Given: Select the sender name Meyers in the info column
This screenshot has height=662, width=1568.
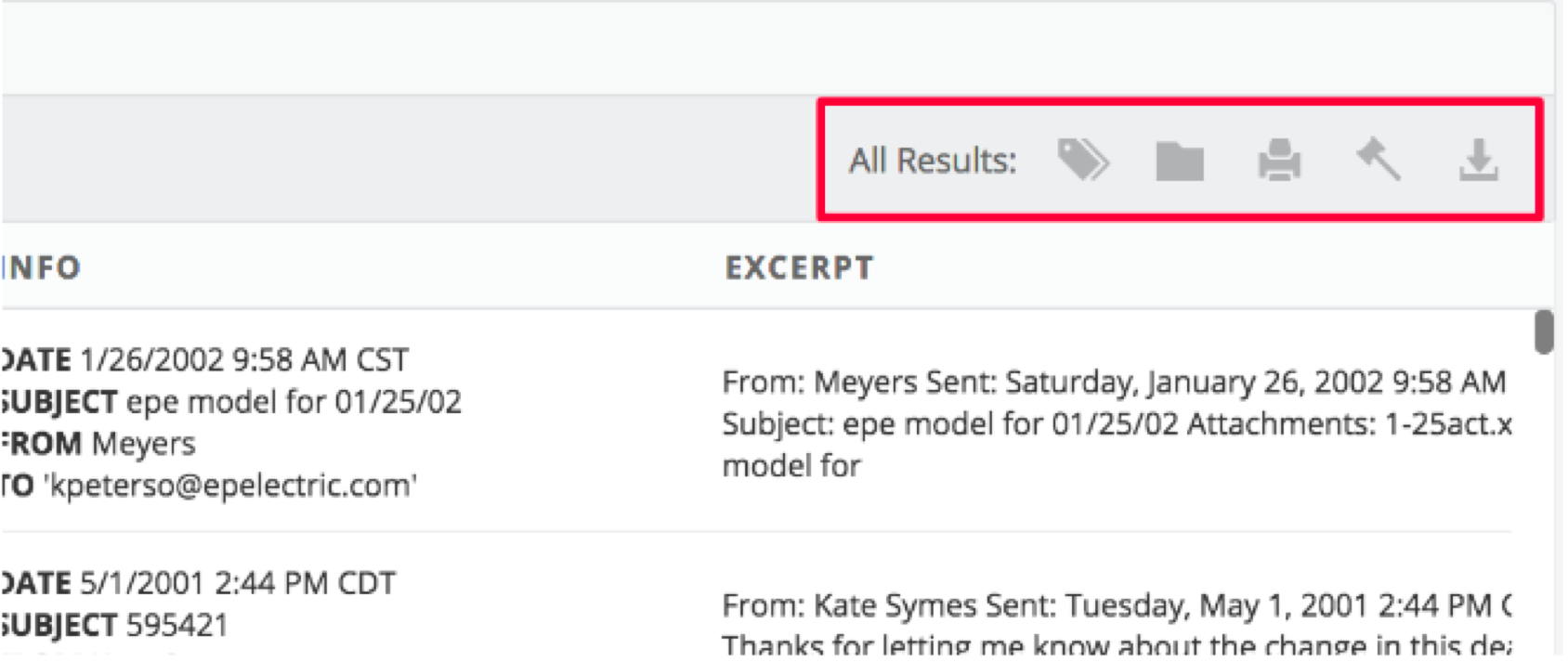Looking at the screenshot, I should point(144,444).
